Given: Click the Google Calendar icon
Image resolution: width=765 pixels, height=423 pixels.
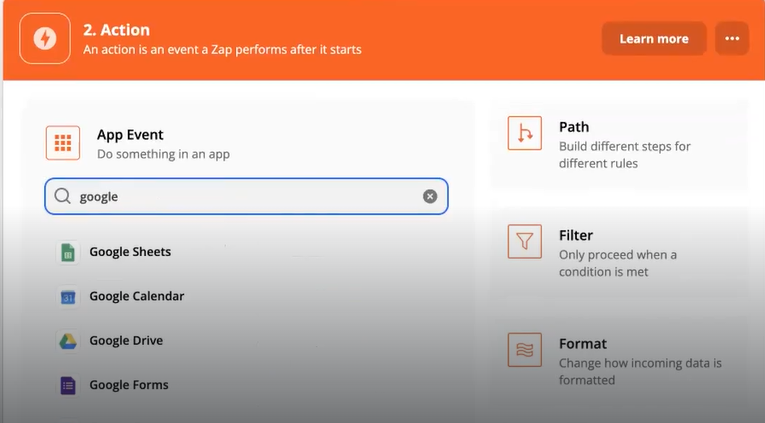Looking at the screenshot, I should click(68, 297).
